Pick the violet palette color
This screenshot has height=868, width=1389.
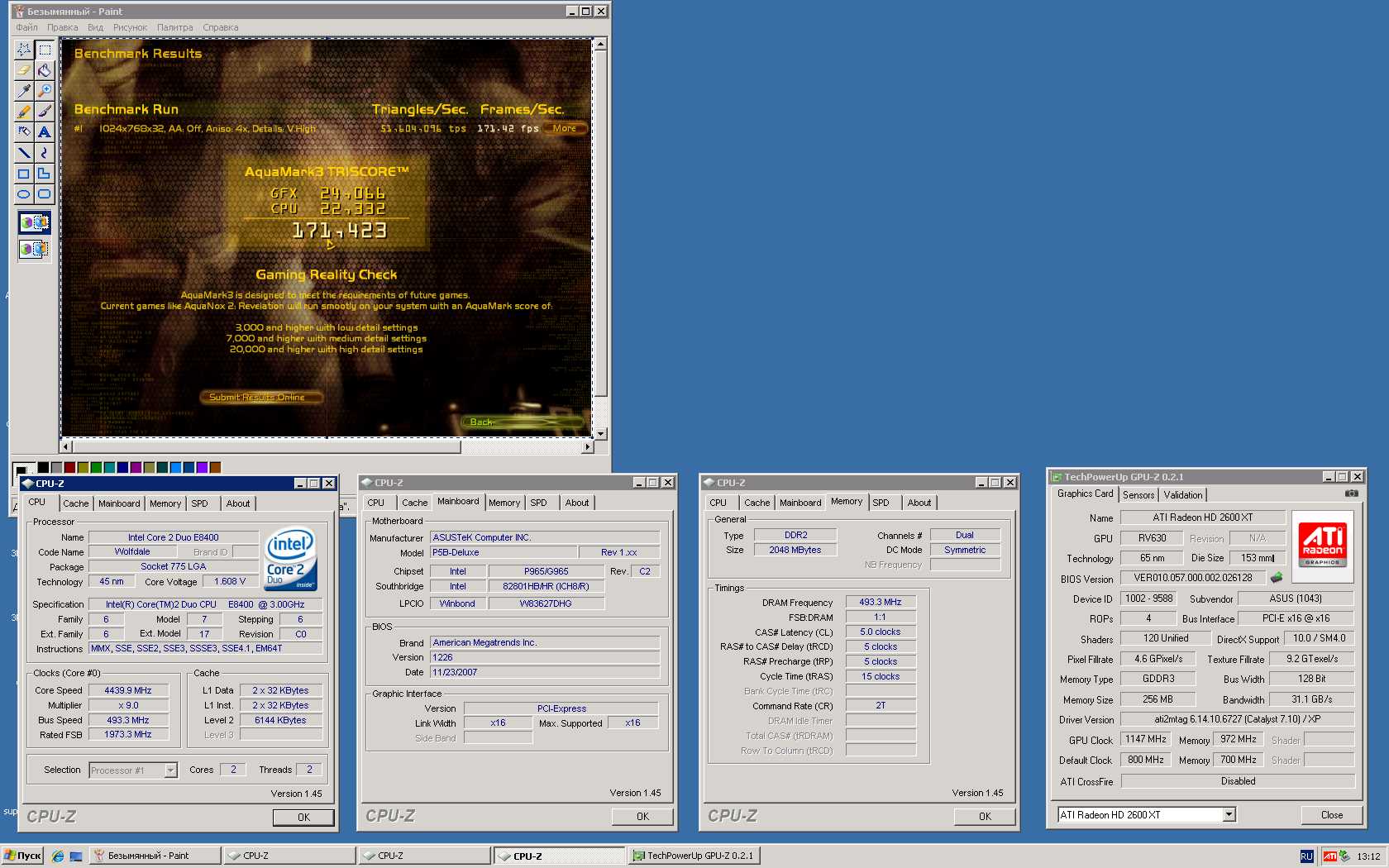pyautogui.click(x=202, y=468)
